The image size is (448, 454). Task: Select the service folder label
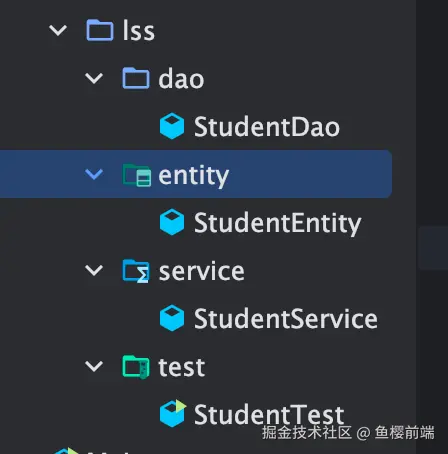(x=202, y=272)
